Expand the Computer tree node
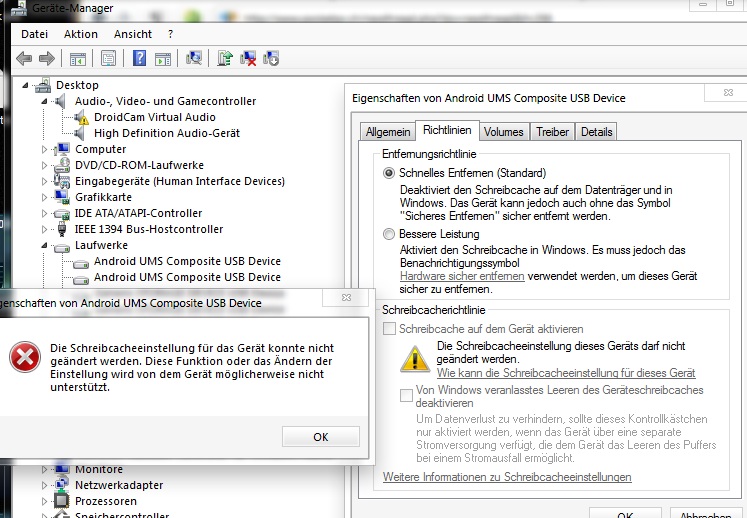Image resolution: width=747 pixels, height=518 pixels. point(44,150)
